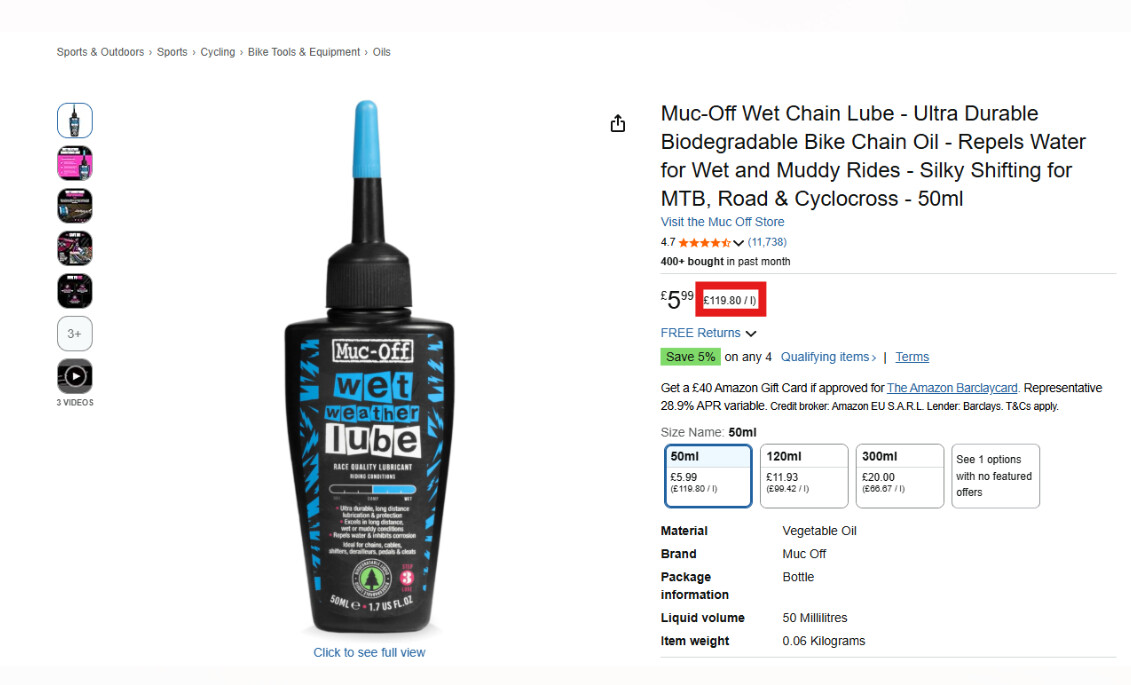Click the star rating icons
1131x685 pixels.
click(x=704, y=243)
